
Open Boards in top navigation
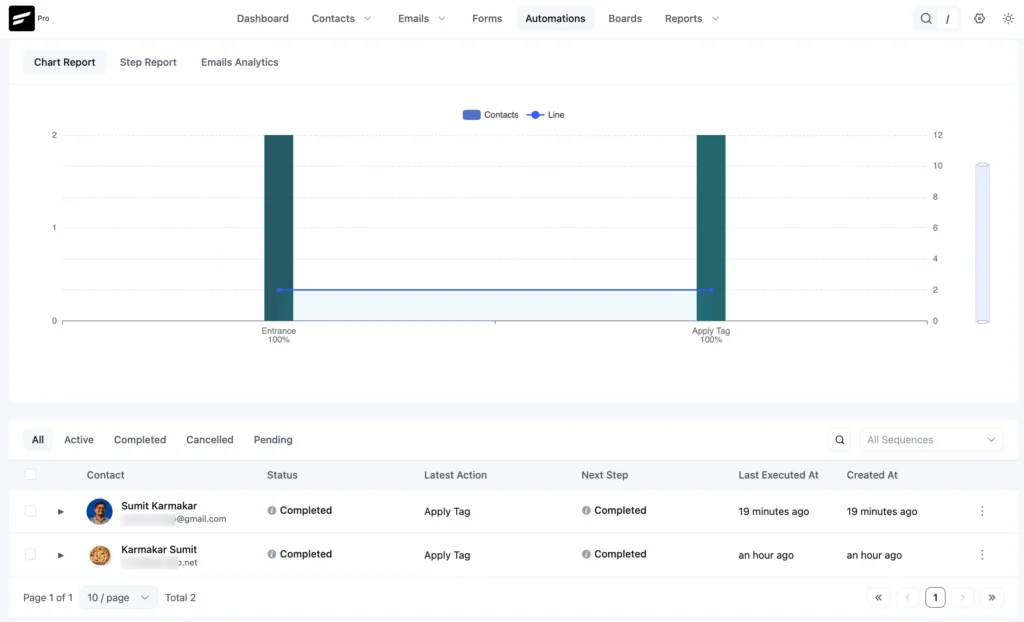[x=625, y=18]
